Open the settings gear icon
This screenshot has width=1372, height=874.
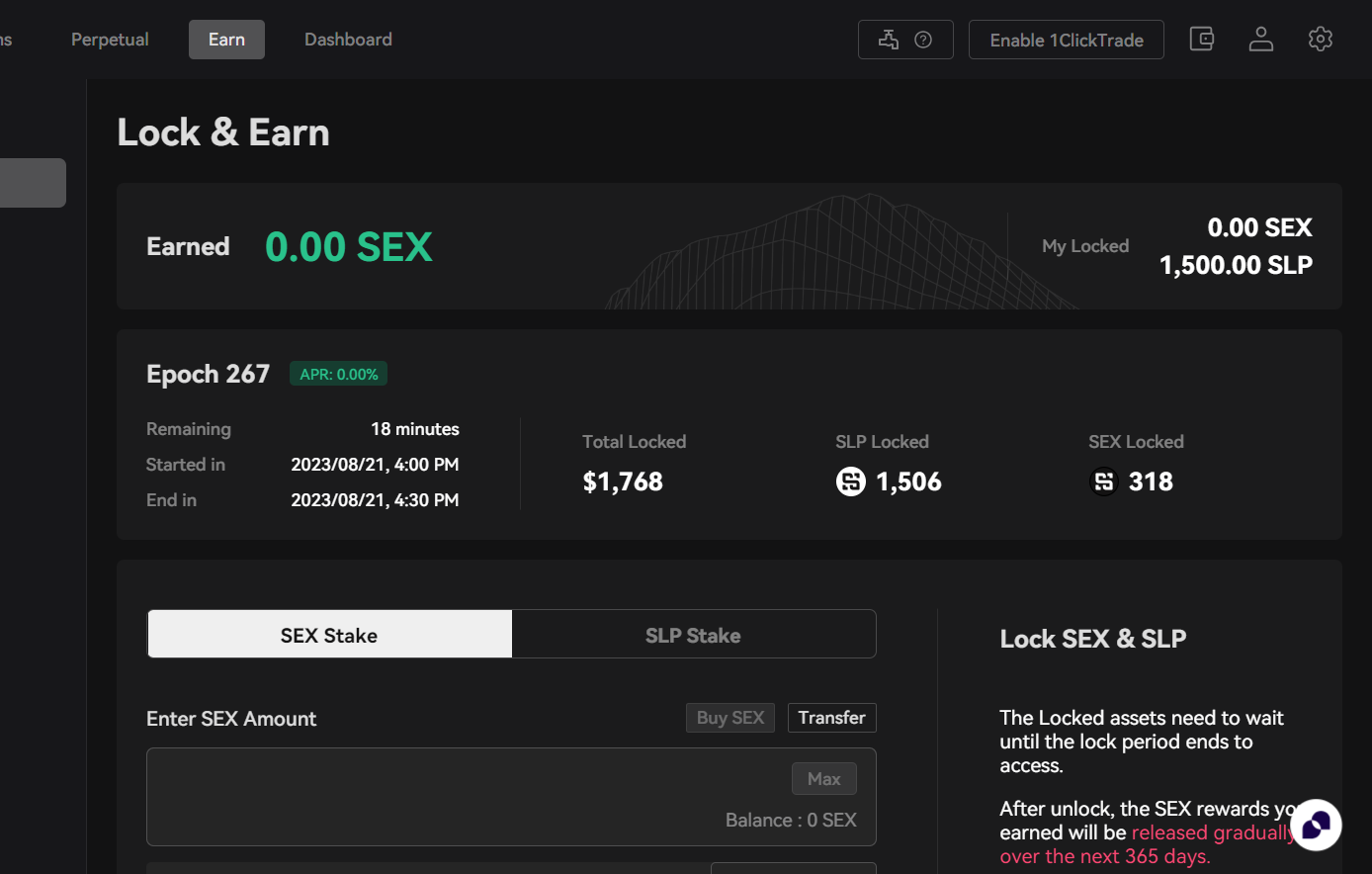pos(1321,40)
